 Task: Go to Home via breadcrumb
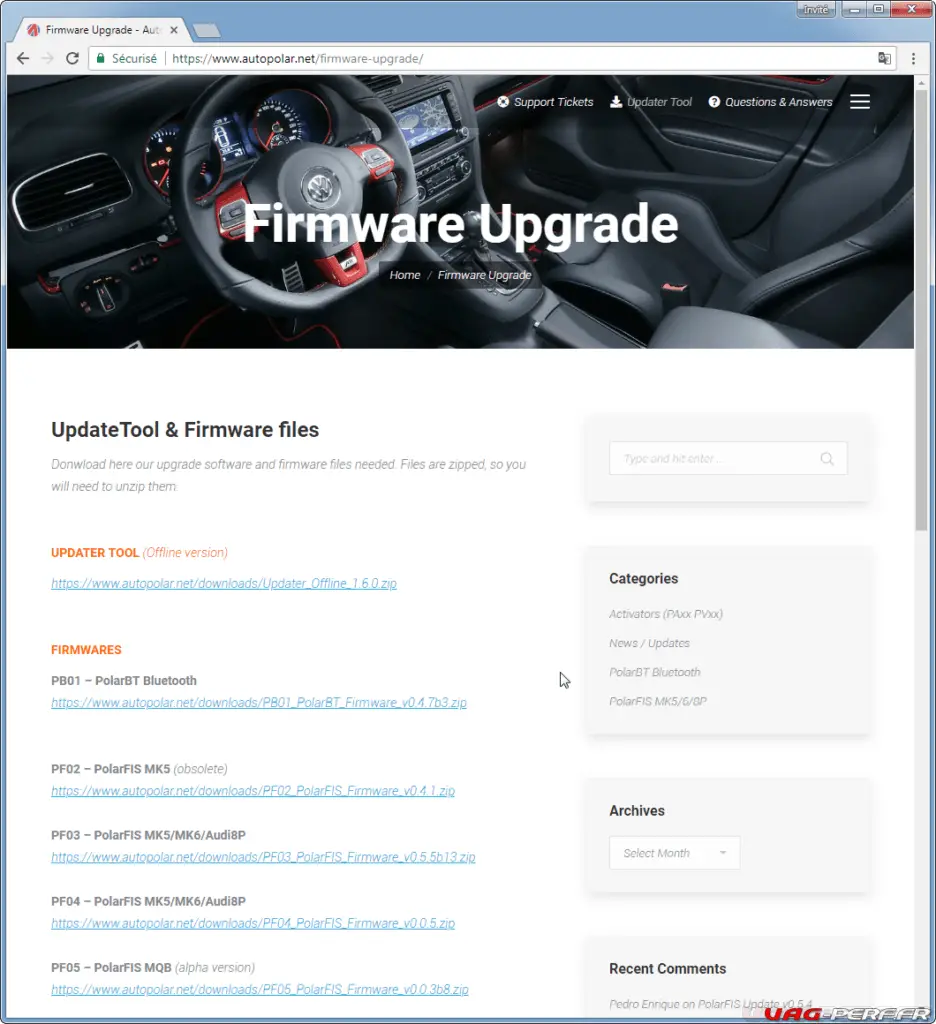click(x=405, y=275)
